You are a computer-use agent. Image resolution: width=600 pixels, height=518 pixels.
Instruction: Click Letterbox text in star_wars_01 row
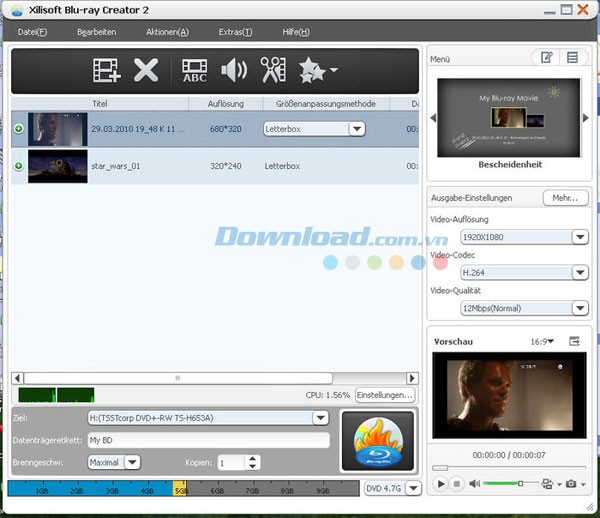282,166
